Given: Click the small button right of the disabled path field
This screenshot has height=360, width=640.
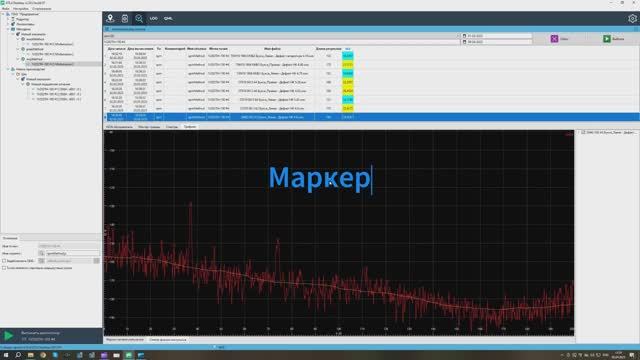Looking at the screenshot, I should (96, 261).
